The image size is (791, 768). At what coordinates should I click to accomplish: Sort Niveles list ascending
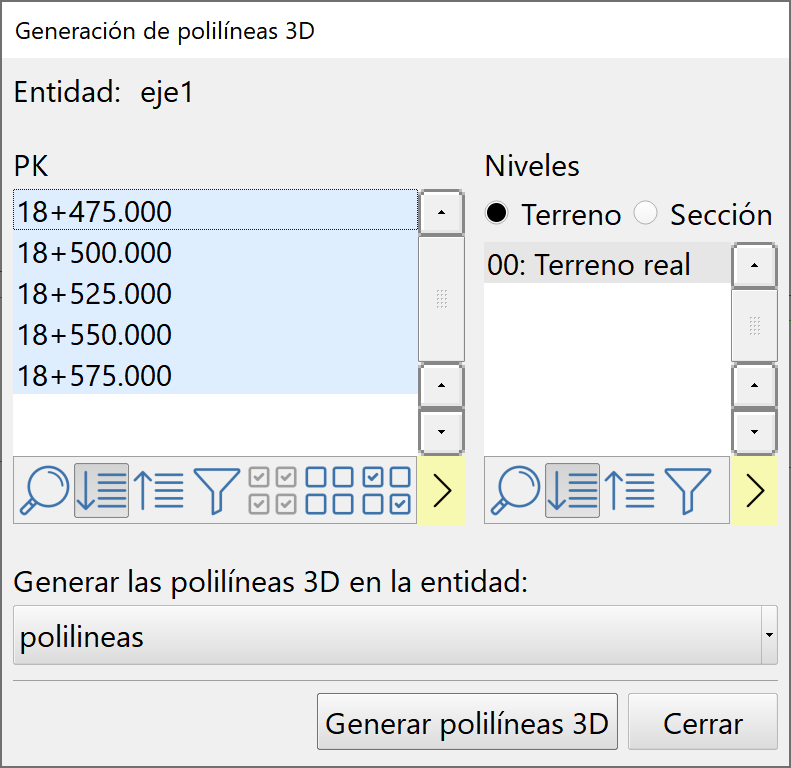[x=630, y=490]
